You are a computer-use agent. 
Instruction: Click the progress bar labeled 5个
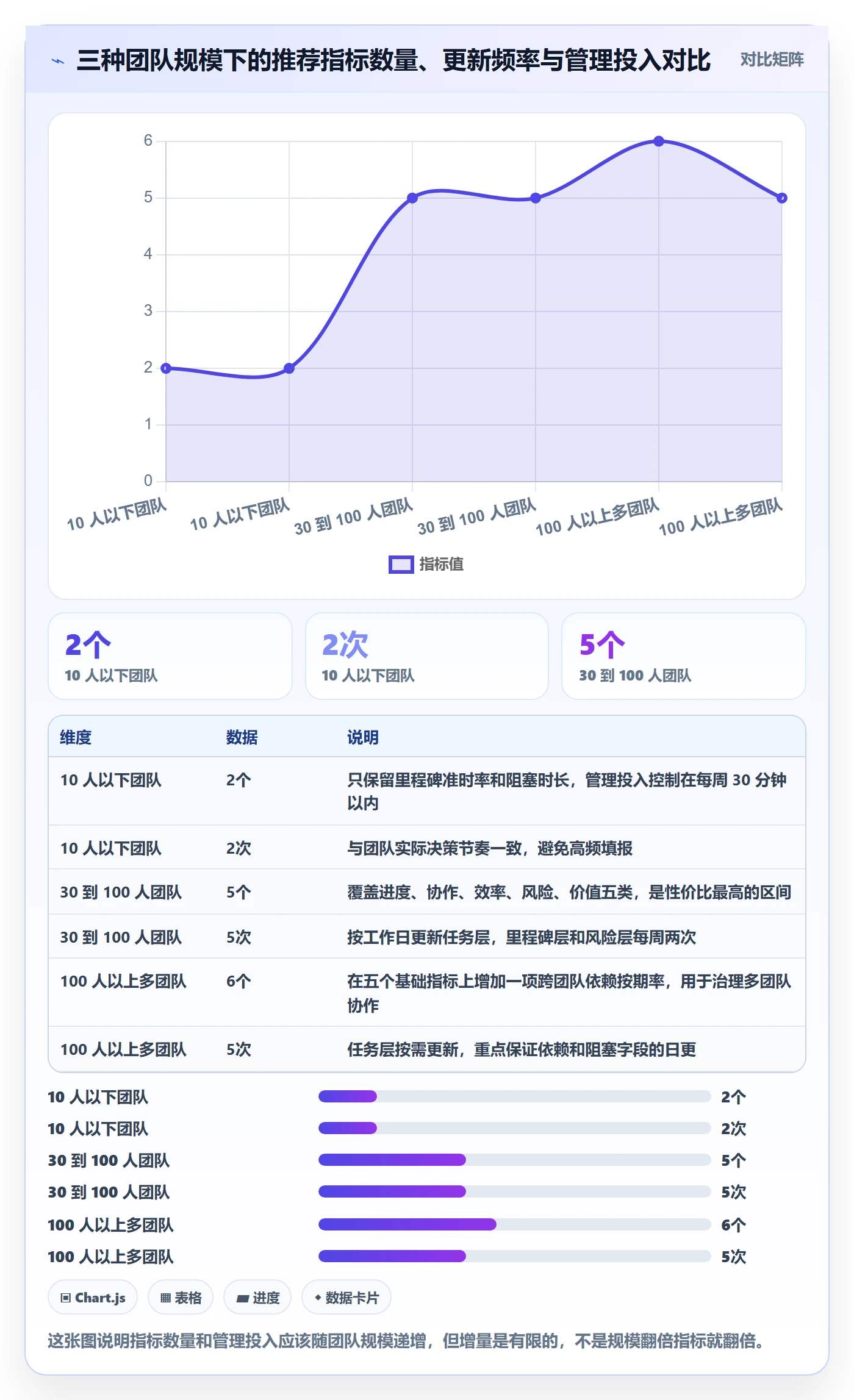[x=515, y=1160]
